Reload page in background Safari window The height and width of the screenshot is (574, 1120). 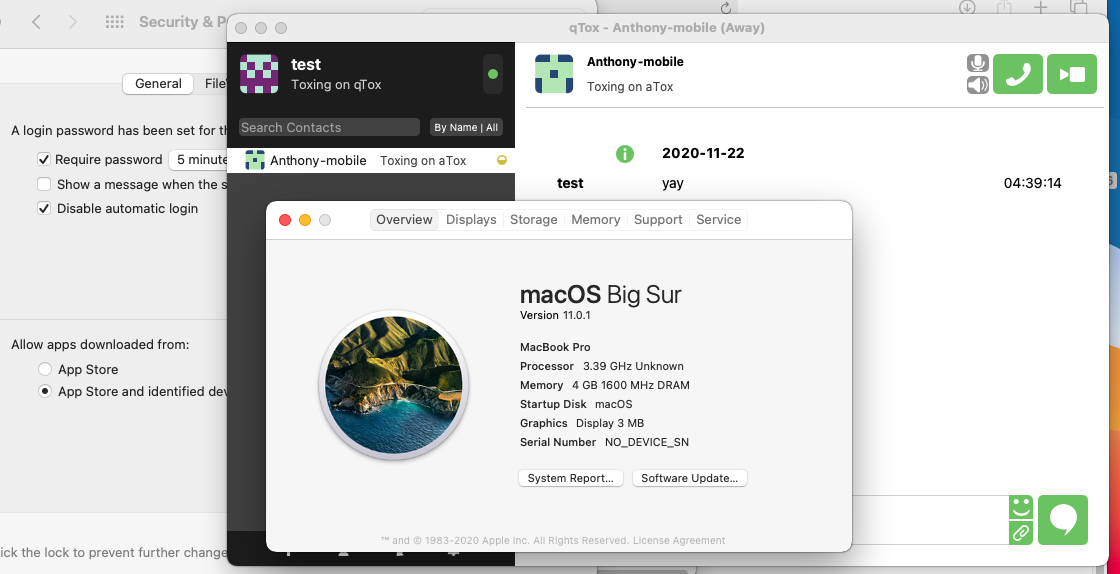tap(726, 8)
